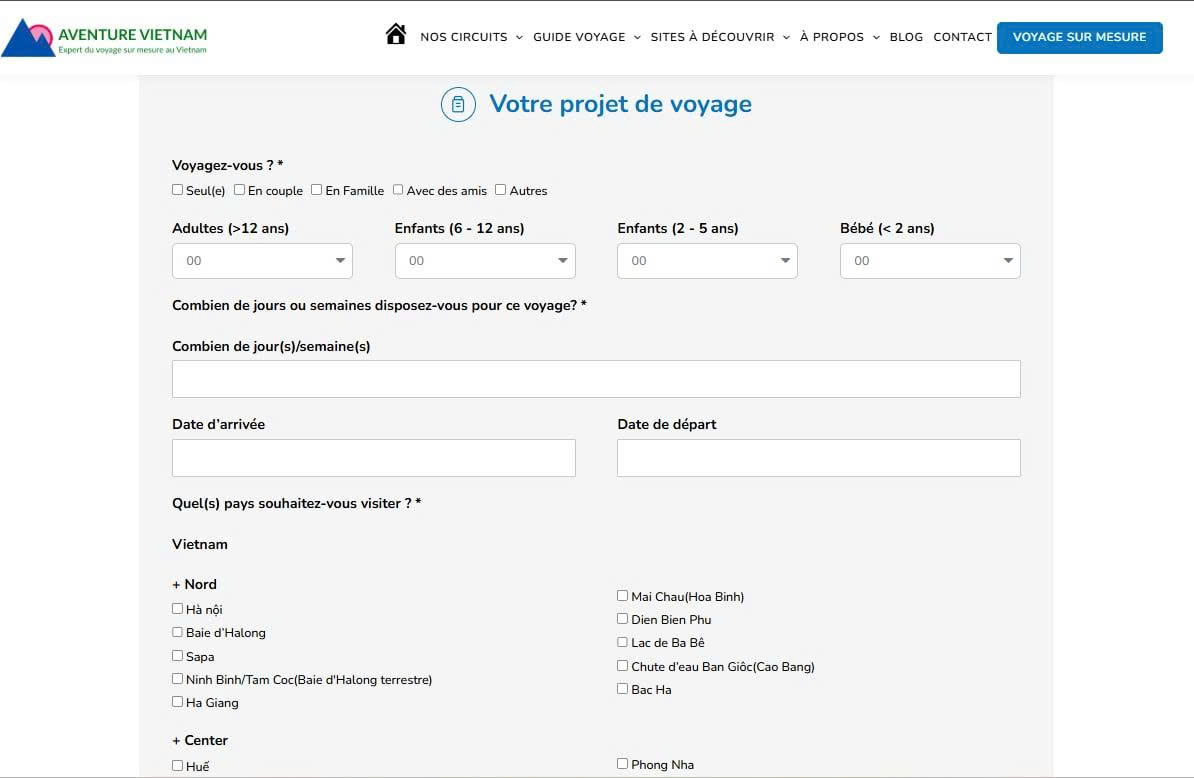The height and width of the screenshot is (778, 1194).
Task: Open the Nos Circuits menu
Action: 464,37
